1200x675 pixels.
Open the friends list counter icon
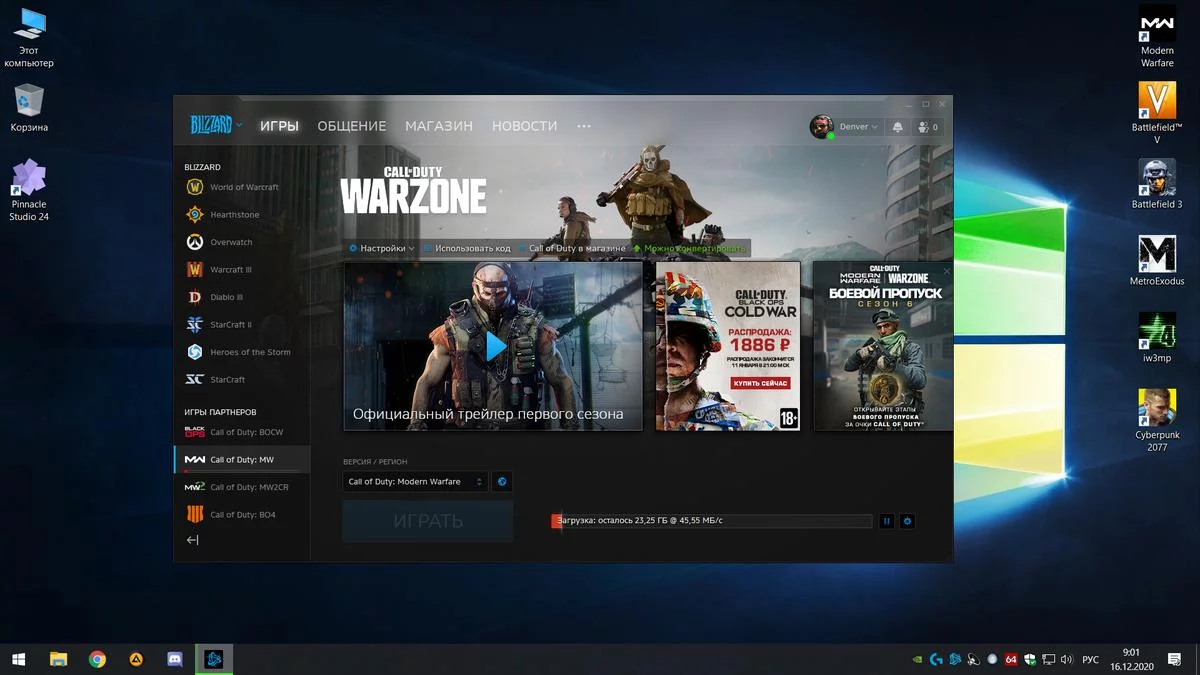coord(927,127)
